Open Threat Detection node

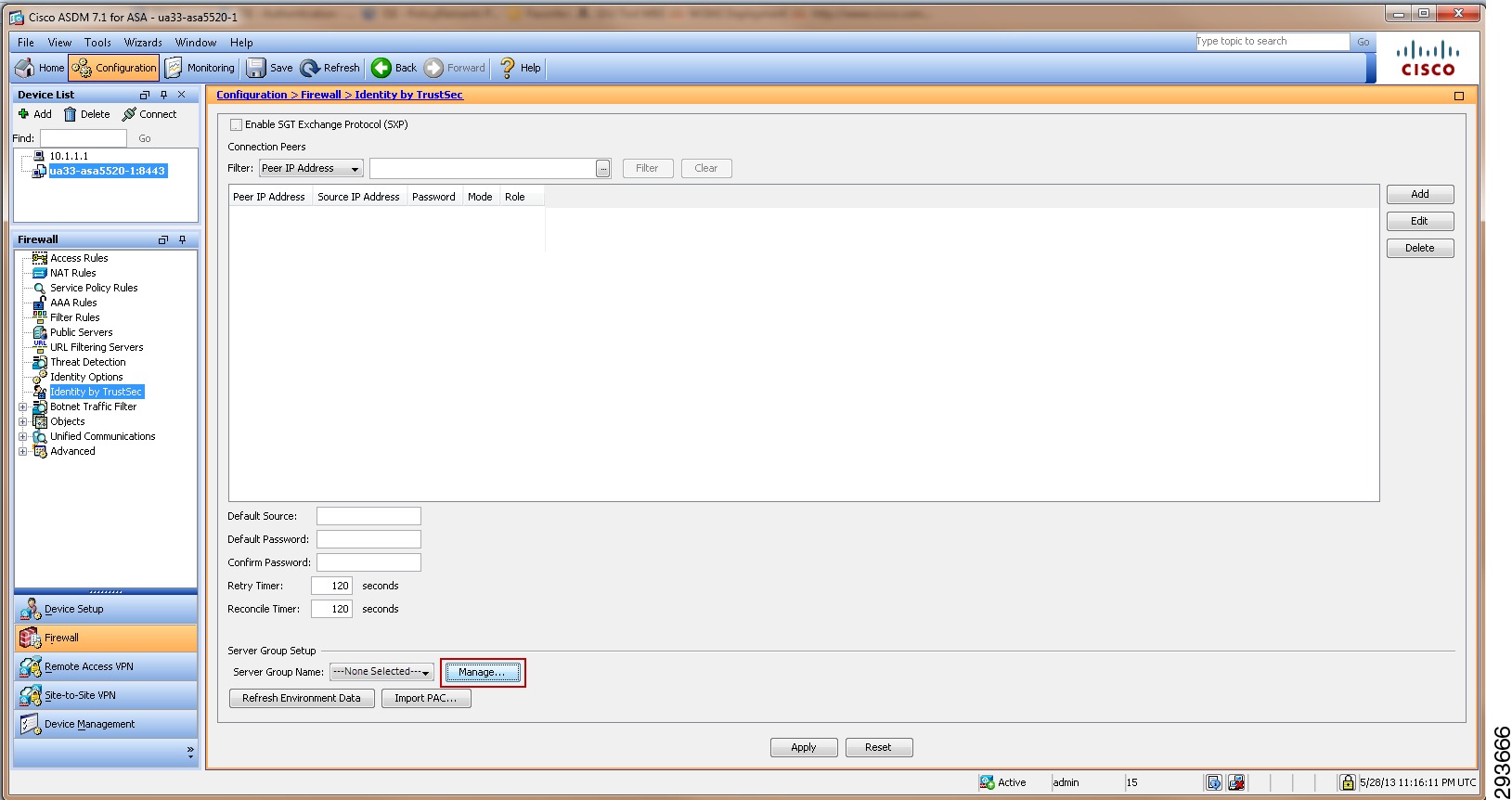coord(87,362)
